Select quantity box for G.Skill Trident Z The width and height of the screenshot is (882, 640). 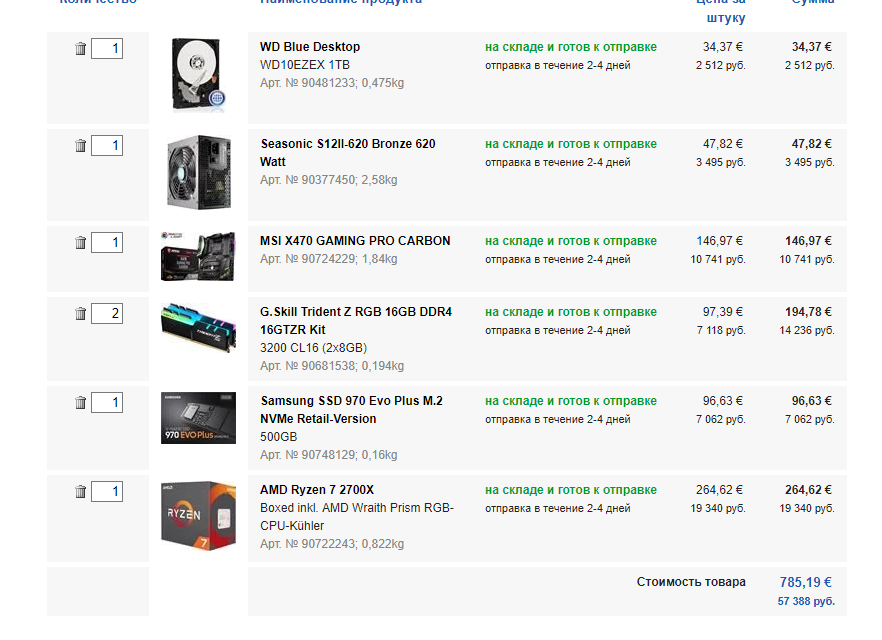tap(107, 313)
